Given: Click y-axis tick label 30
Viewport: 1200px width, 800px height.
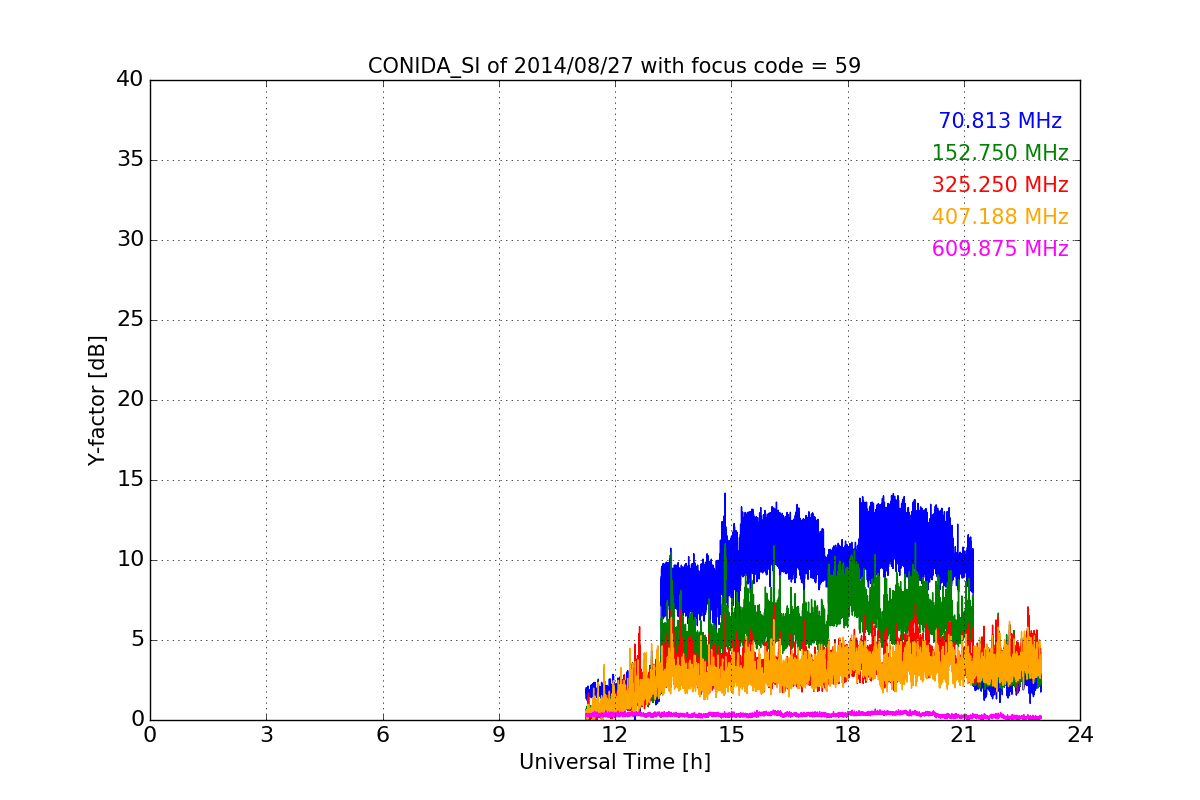Looking at the screenshot, I should [x=130, y=240].
